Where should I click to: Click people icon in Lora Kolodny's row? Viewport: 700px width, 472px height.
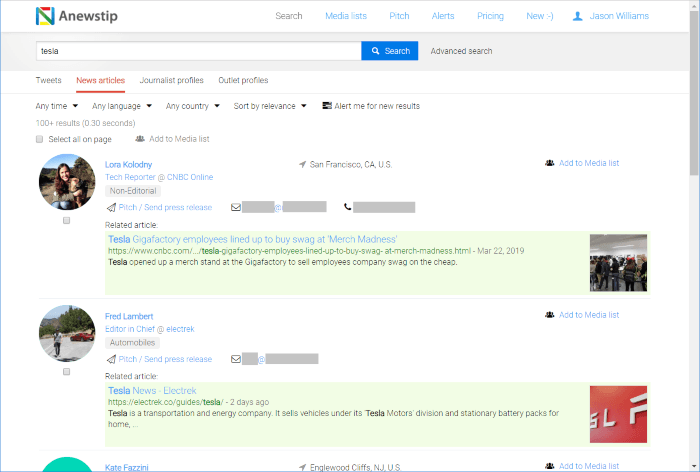pos(550,163)
